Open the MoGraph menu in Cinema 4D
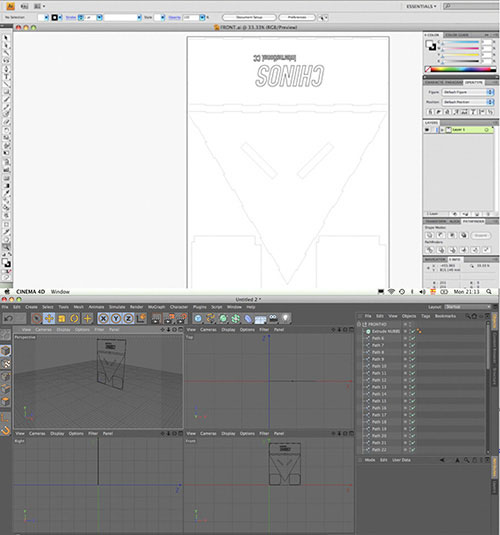The image size is (500, 535). click(x=156, y=307)
